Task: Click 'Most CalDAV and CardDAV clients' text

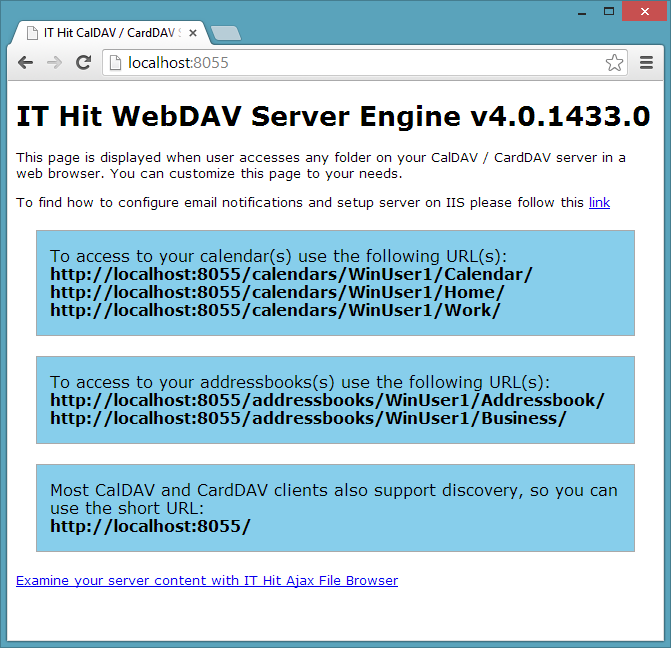Action: point(190,490)
